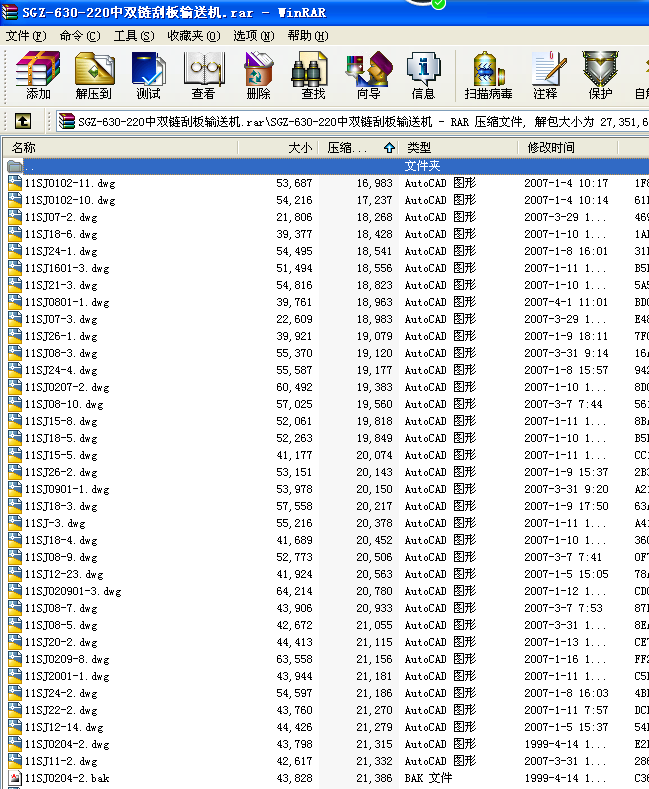This screenshot has height=789, width=649.
Task: Go up one folder level arrow button
Action: pos(23,121)
